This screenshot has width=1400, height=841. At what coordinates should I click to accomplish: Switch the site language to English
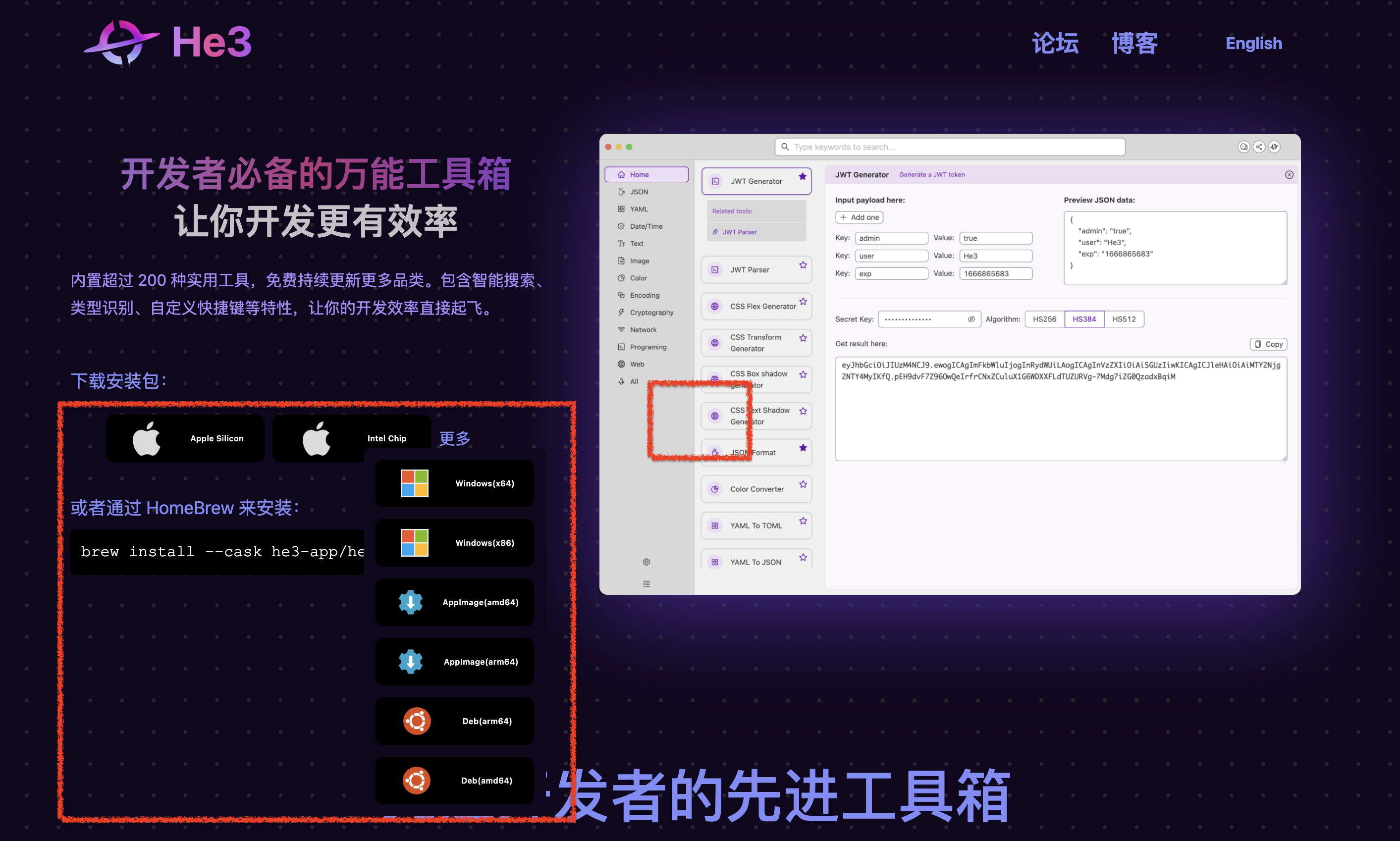[x=1254, y=43]
